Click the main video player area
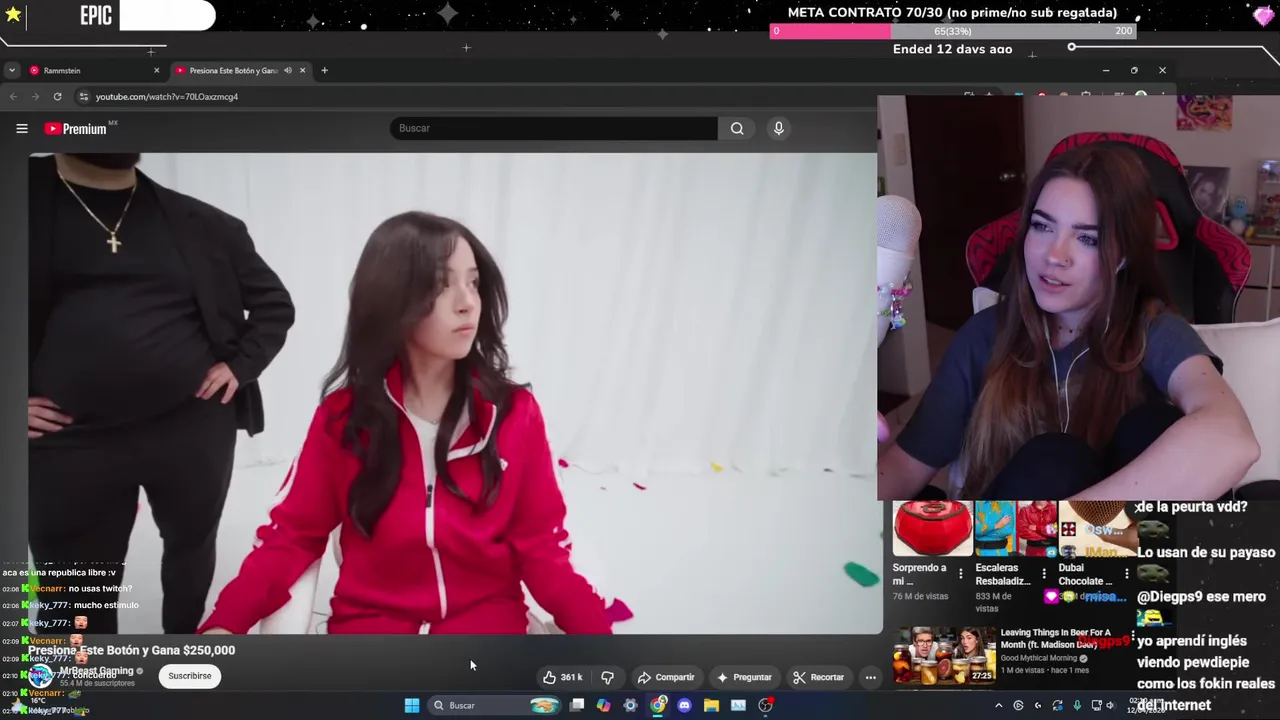 (453, 393)
